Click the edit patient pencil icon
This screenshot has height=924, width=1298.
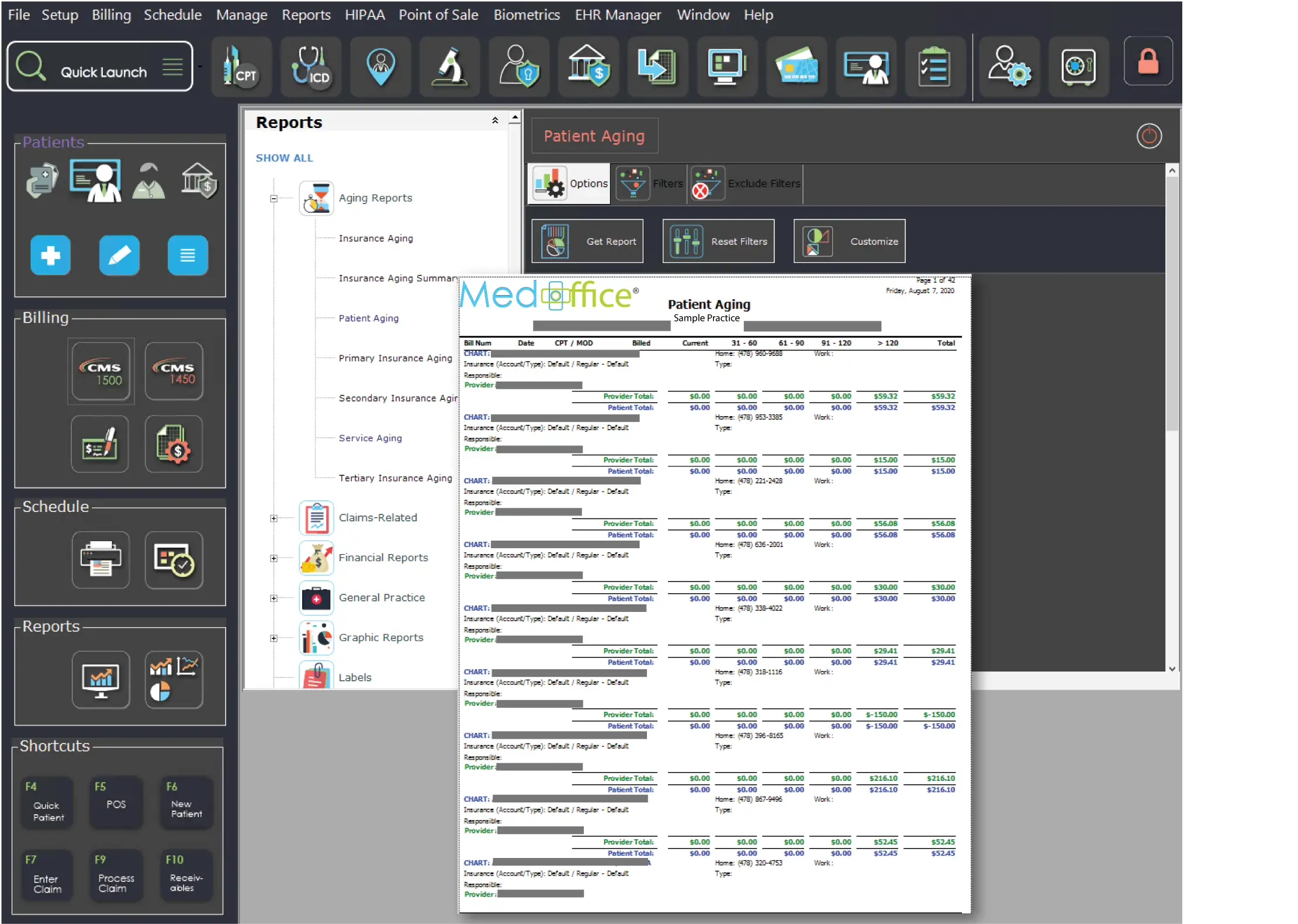[119, 255]
